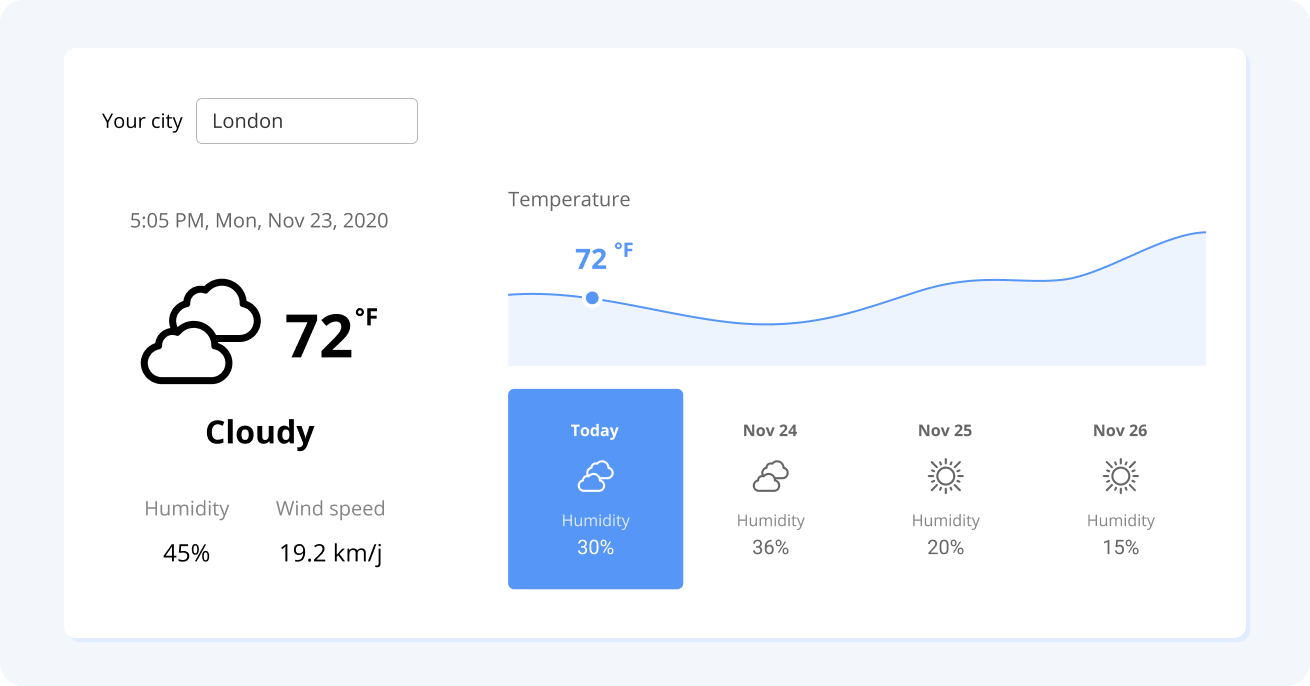Select the Nov 24 forecast day
This screenshot has width=1310, height=686.
pos(770,489)
